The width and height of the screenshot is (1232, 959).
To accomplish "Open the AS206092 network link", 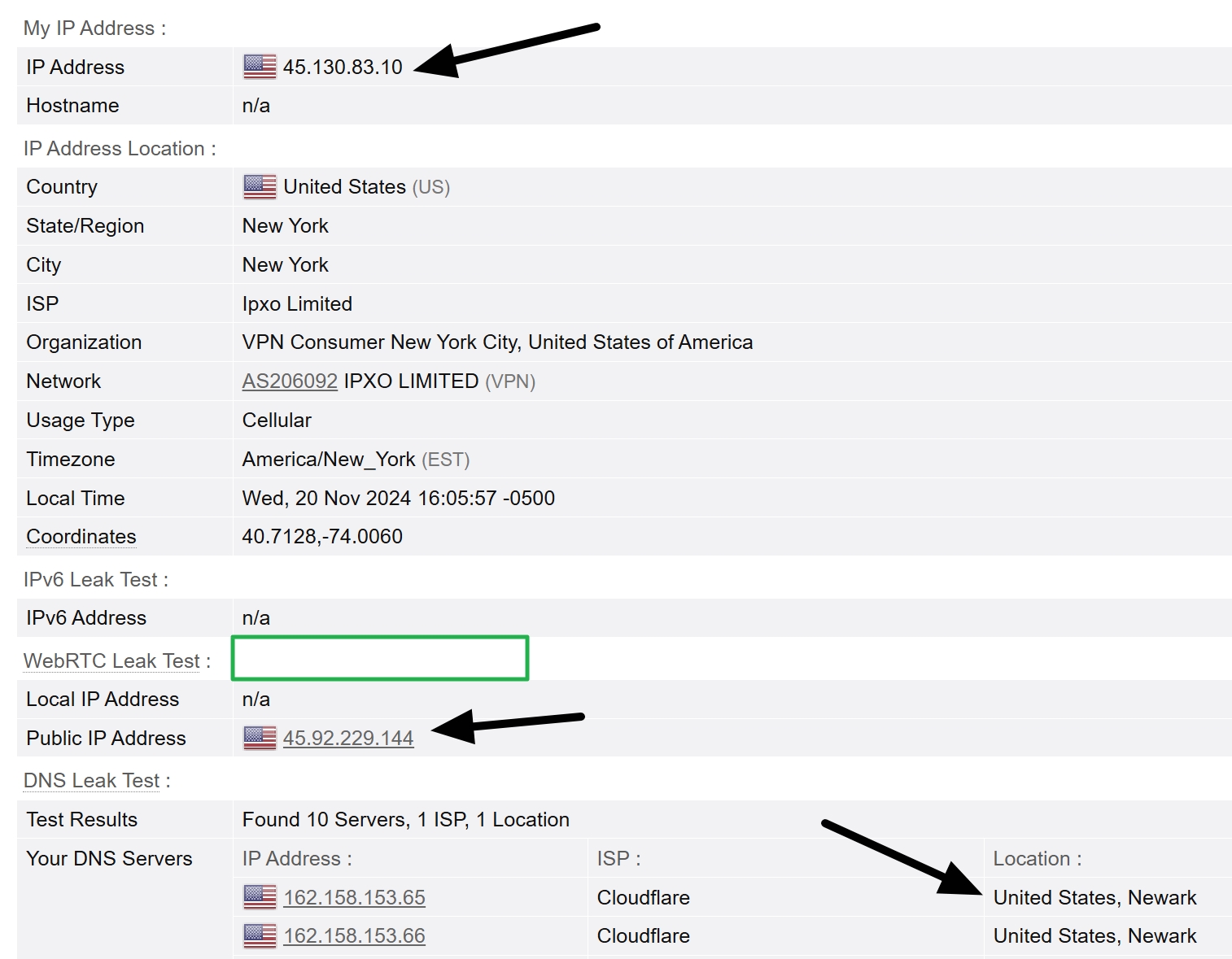I will [289, 381].
